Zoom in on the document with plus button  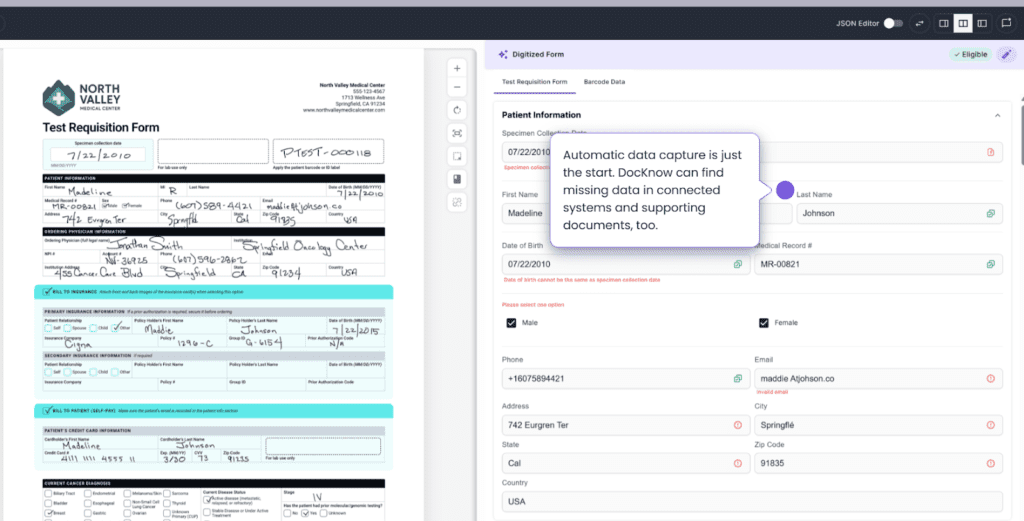click(x=457, y=69)
